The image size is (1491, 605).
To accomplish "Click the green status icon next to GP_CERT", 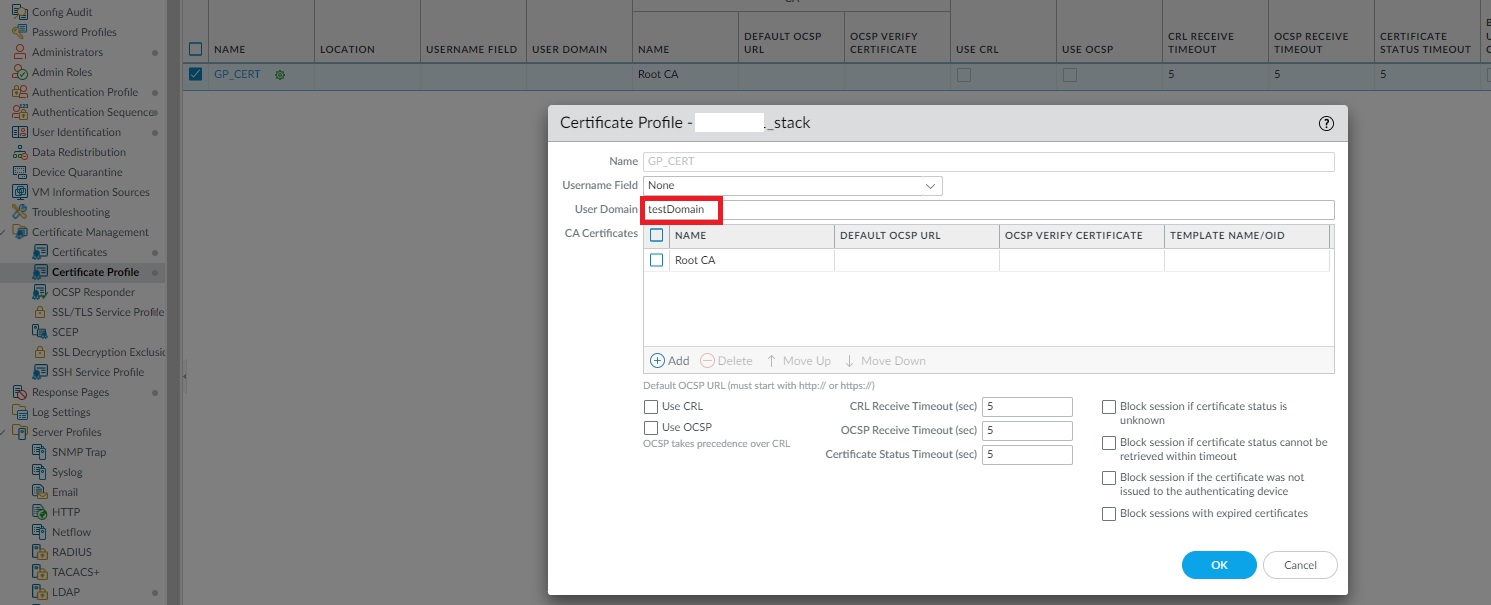I will tap(281, 74).
